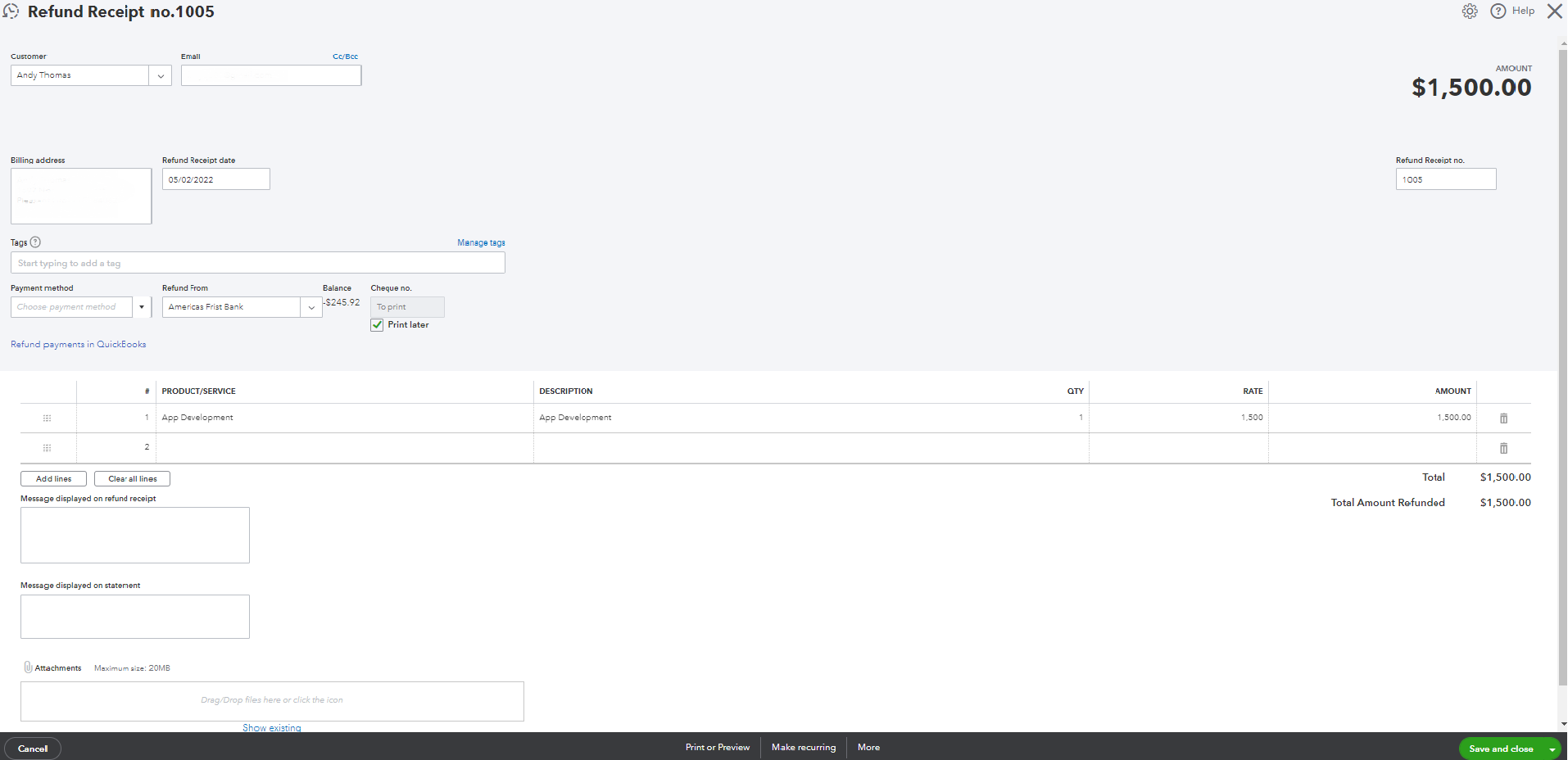Click the DESCRIPTION column header
Viewport: 1568px width, 760px height.
click(x=566, y=391)
